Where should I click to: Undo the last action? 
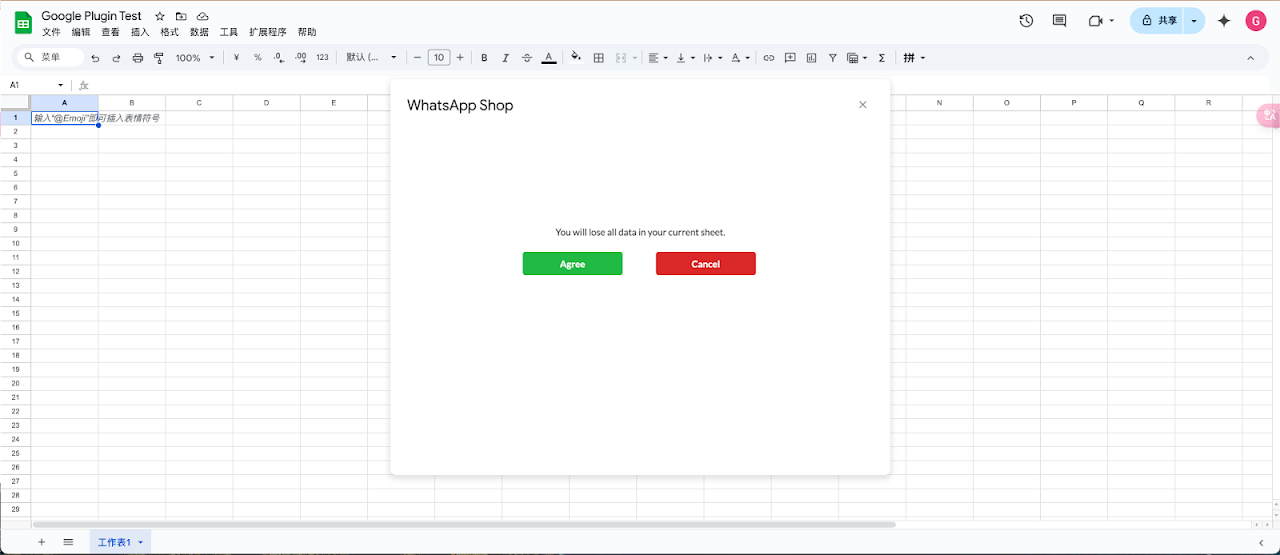[95, 58]
